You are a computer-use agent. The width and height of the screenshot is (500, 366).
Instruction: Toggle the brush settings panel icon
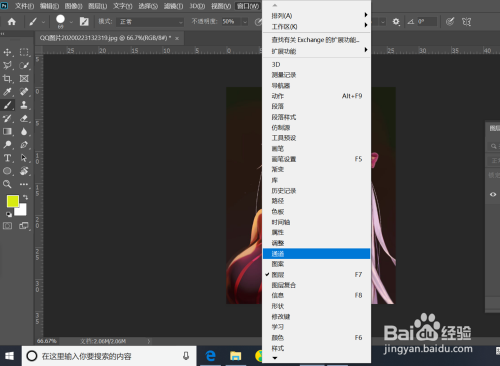(84, 22)
